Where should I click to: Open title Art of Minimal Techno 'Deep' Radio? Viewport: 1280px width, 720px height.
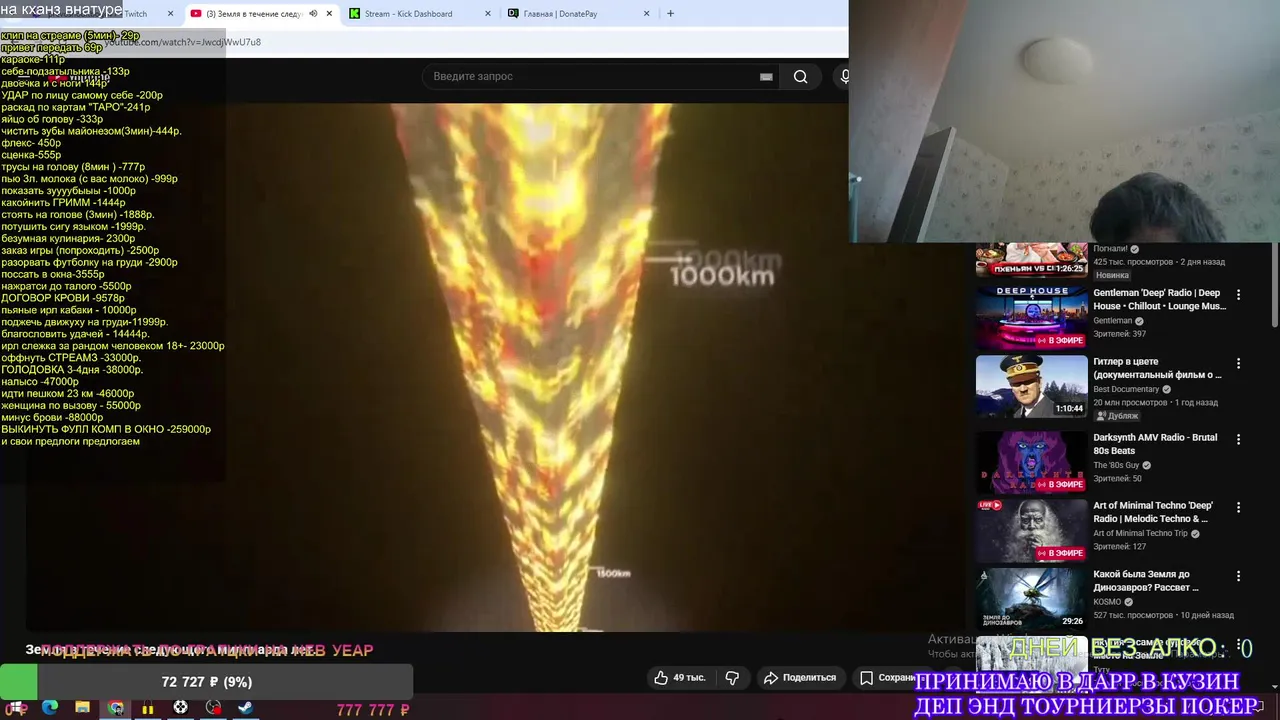[x=1153, y=512]
